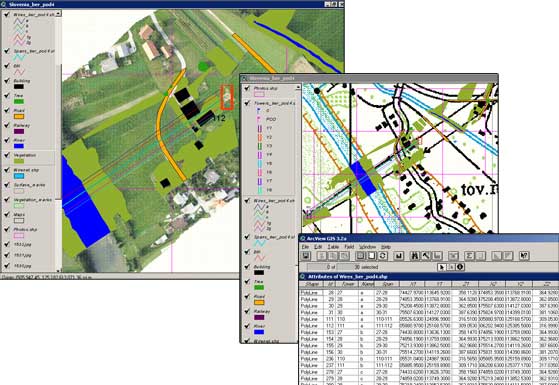The height and width of the screenshot is (385, 559).
Task: Click purple Railway swatch in middle view
Action: (x=259, y=317)
